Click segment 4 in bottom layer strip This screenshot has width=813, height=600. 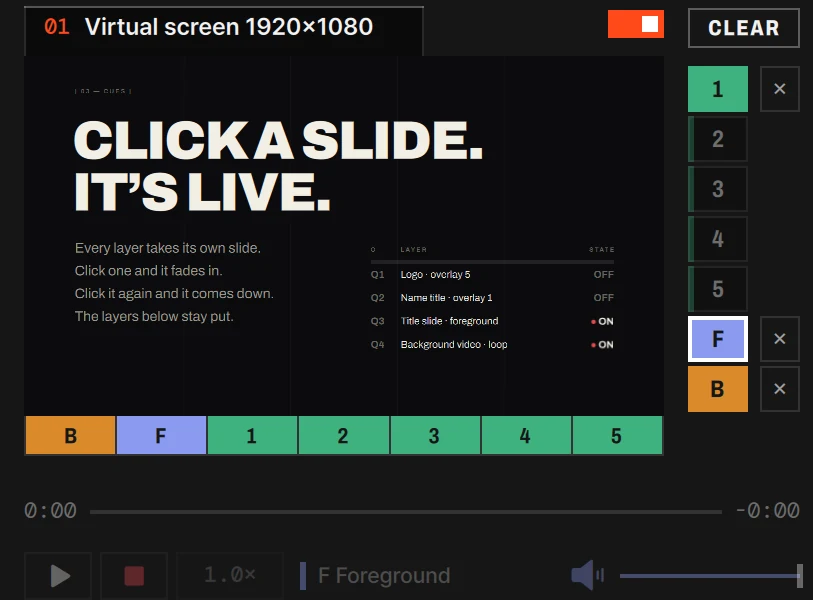tap(526, 435)
